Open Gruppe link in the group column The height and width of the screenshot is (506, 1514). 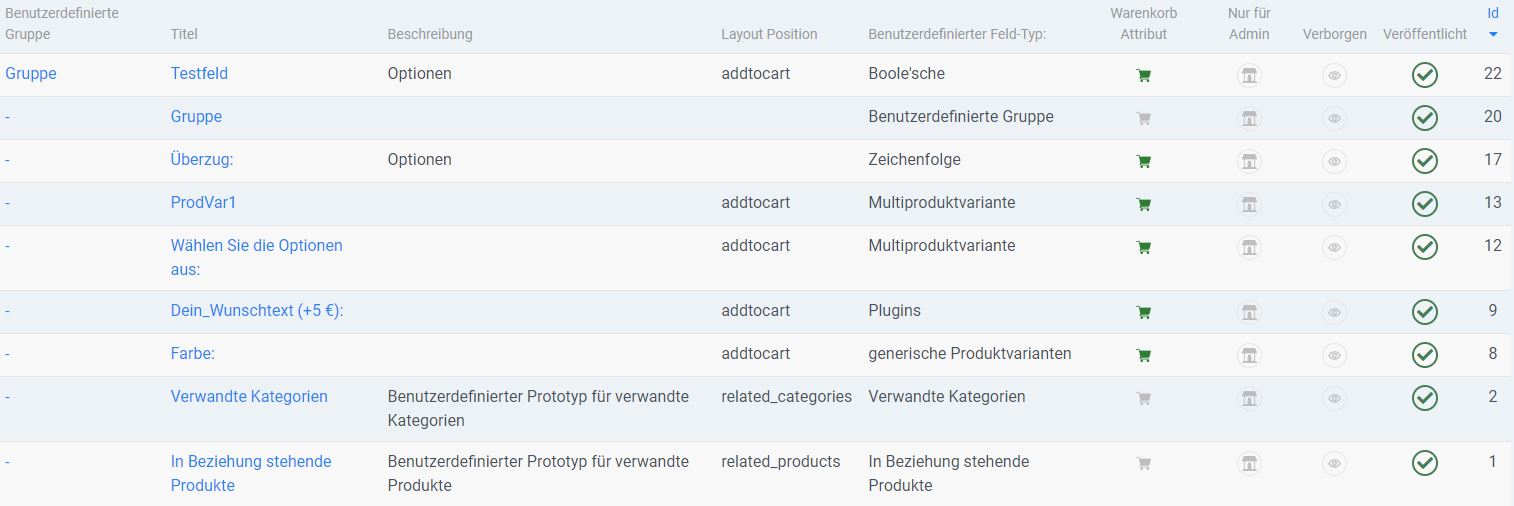pyautogui.click(x=31, y=73)
